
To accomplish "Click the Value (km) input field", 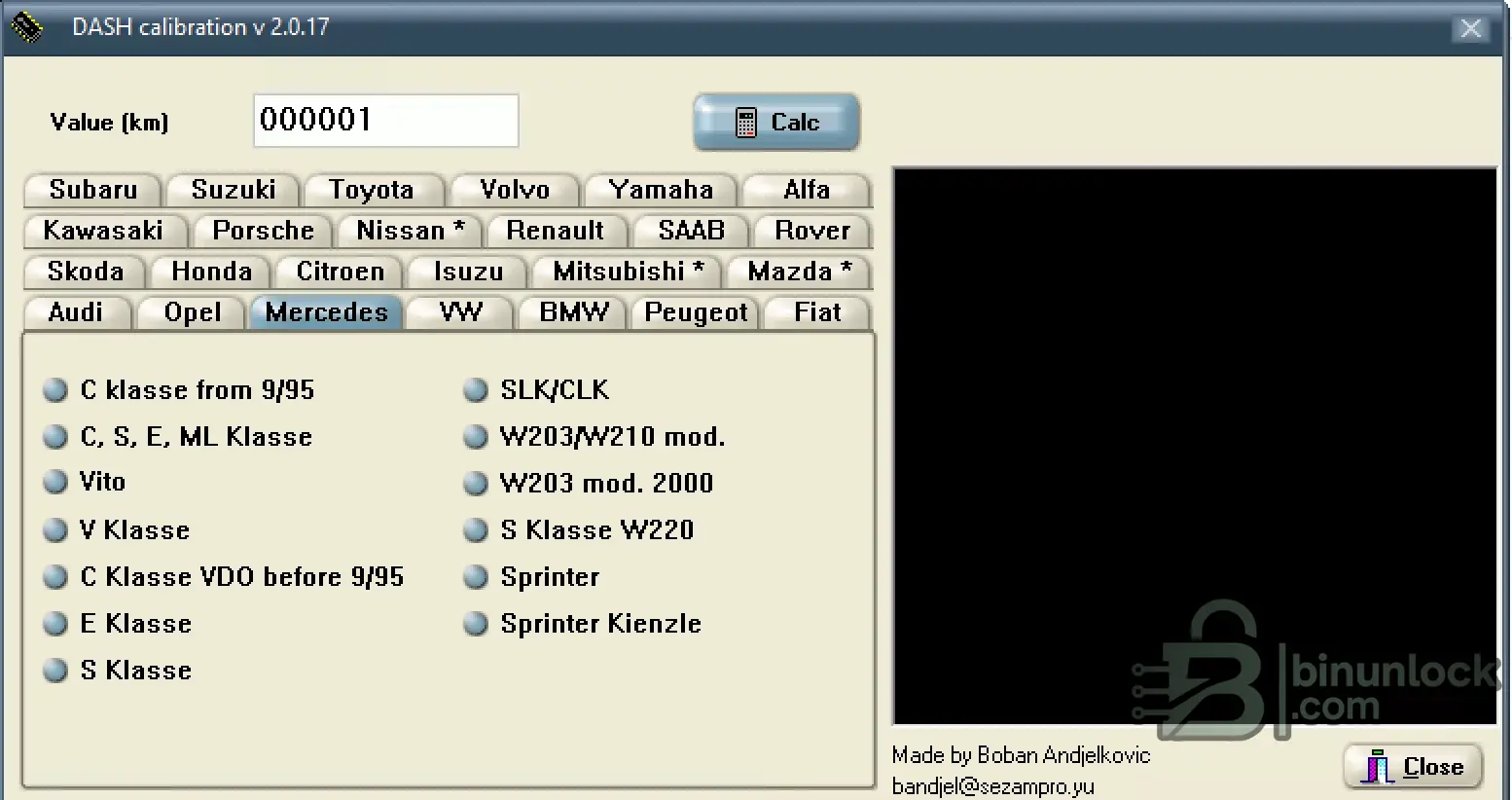I will 386,121.
